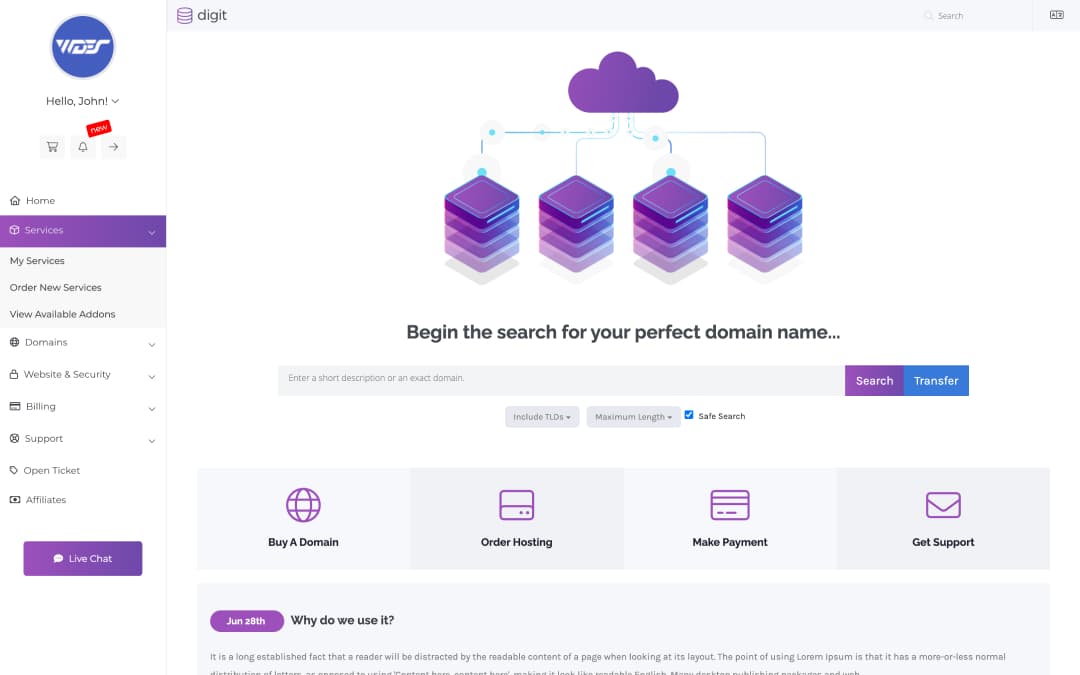Click the purple Search button
Screen dimensions: 1080x675
tap(874, 381)
